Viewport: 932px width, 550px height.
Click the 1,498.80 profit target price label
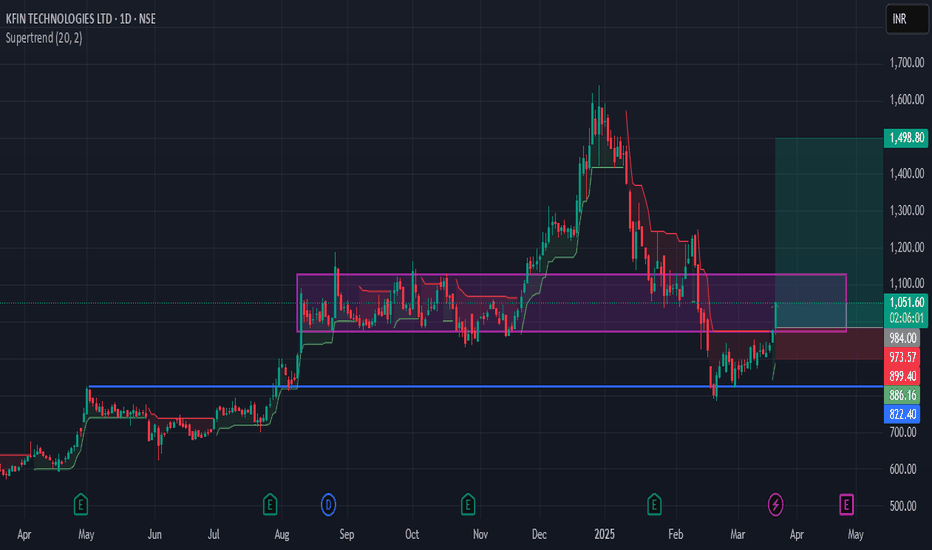[906, 138]
